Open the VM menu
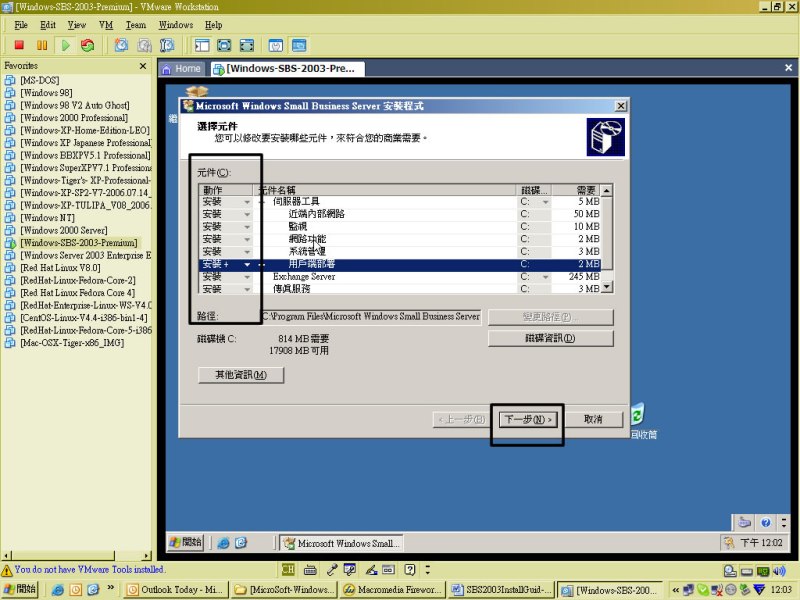Viewport: 800px width, 600px height. click(106, 25)
